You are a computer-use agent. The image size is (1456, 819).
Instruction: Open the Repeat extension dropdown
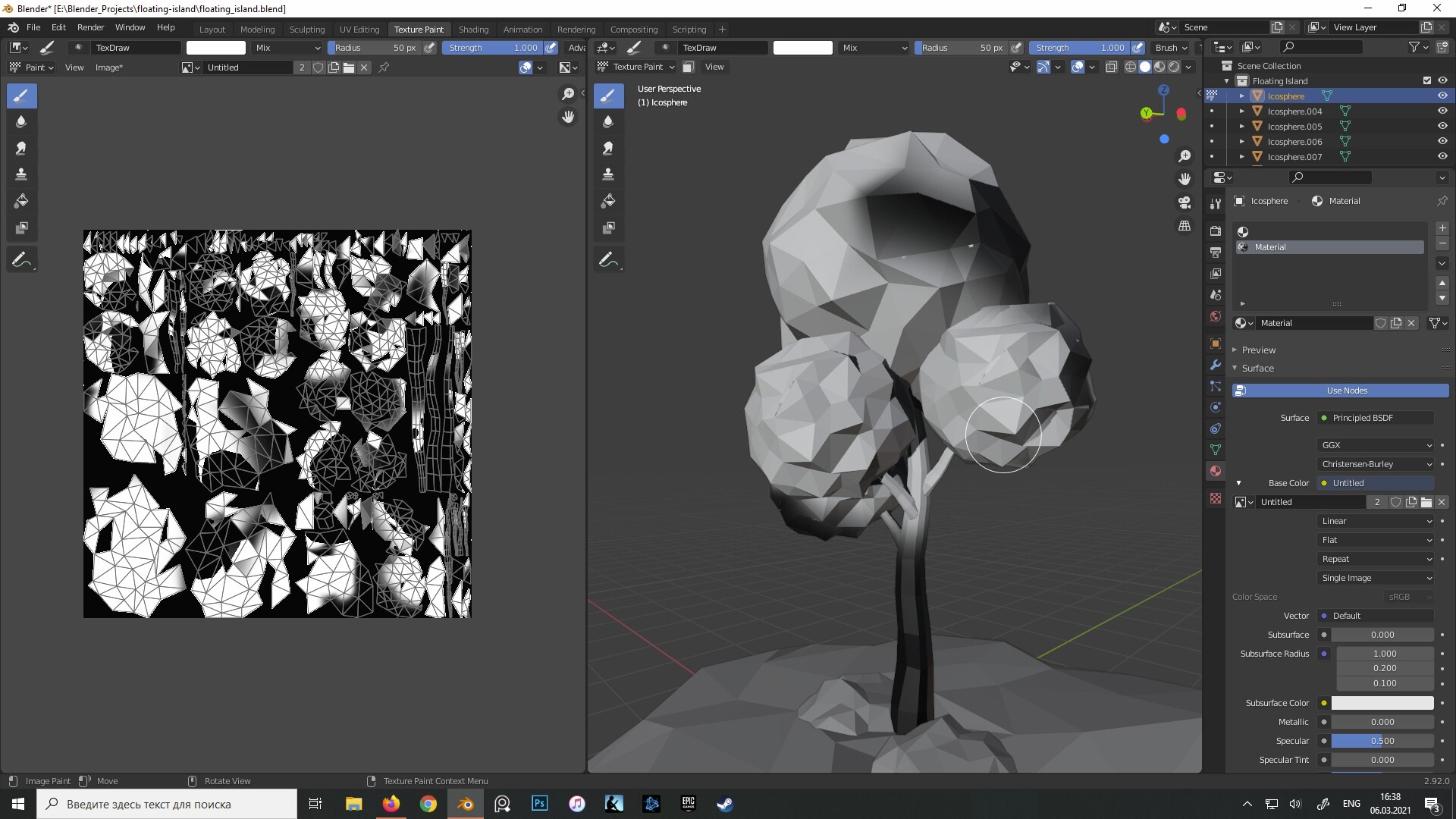pos(1376,559)
